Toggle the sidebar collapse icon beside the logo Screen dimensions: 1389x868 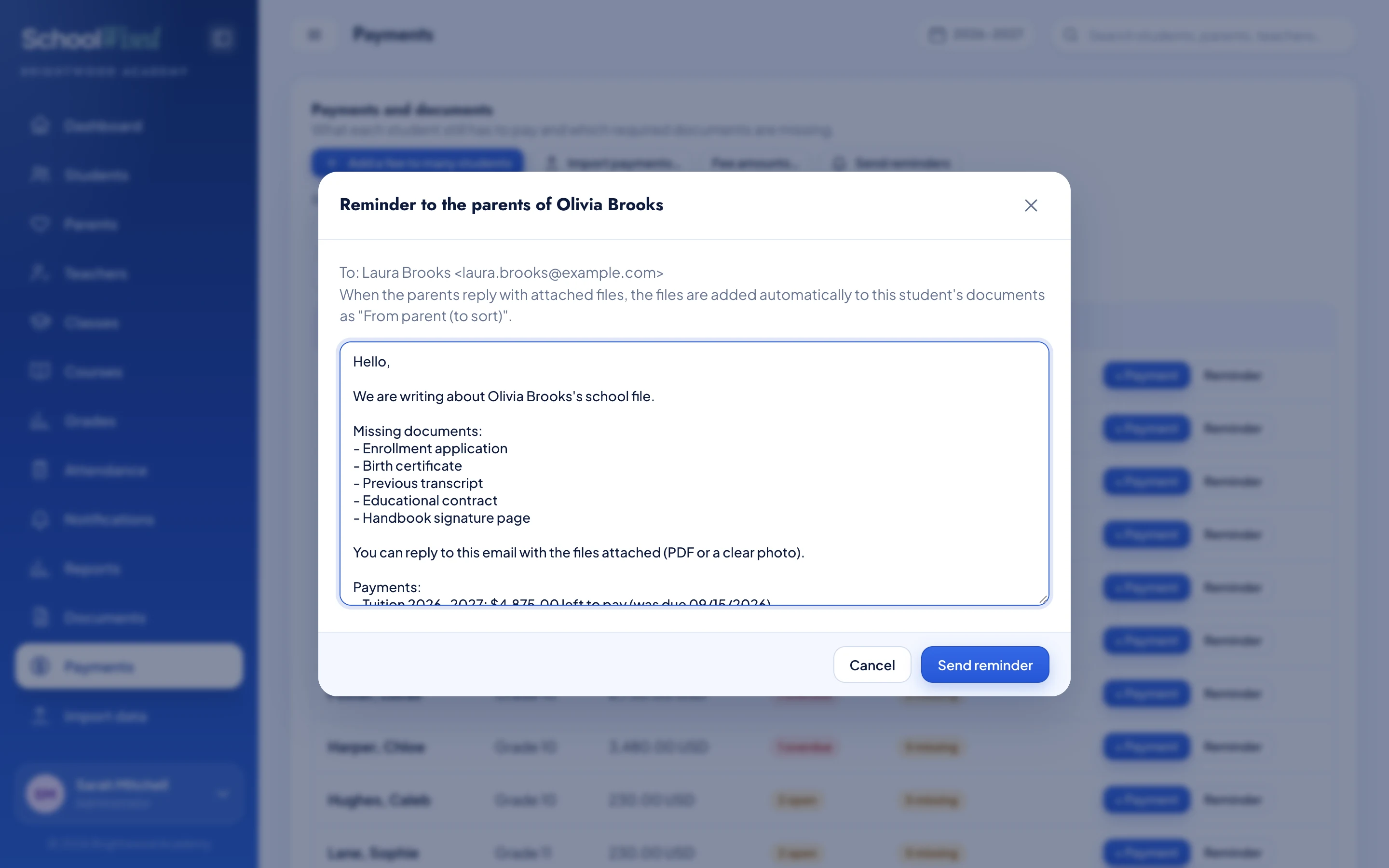(x=221, y=39)
